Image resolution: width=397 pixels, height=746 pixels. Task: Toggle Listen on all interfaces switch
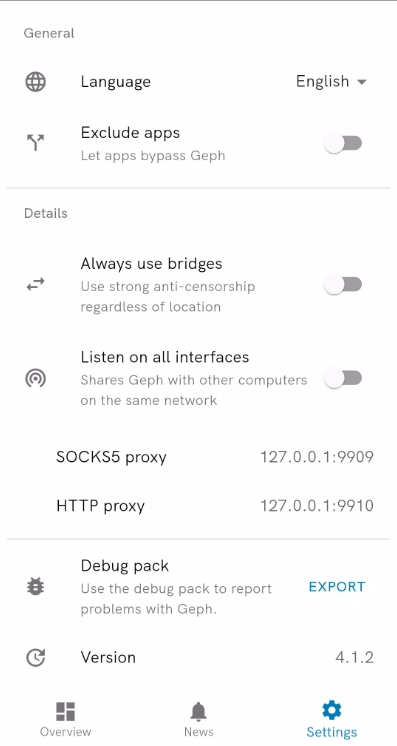tap(343, 378)
